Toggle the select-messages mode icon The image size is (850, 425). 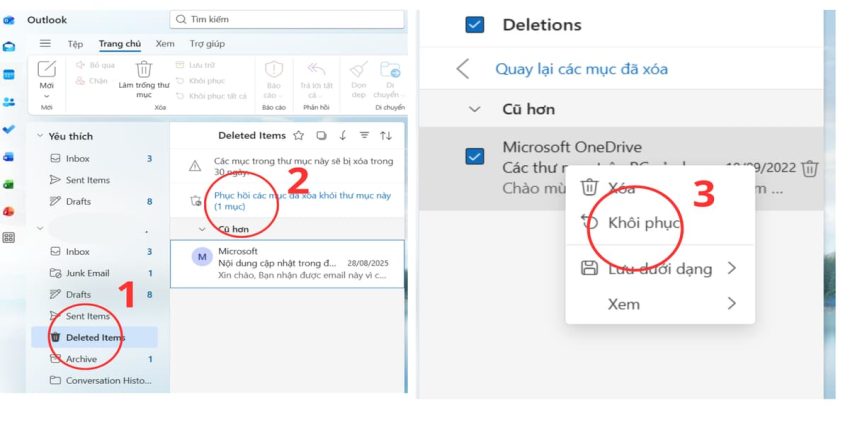click(321, 136)
